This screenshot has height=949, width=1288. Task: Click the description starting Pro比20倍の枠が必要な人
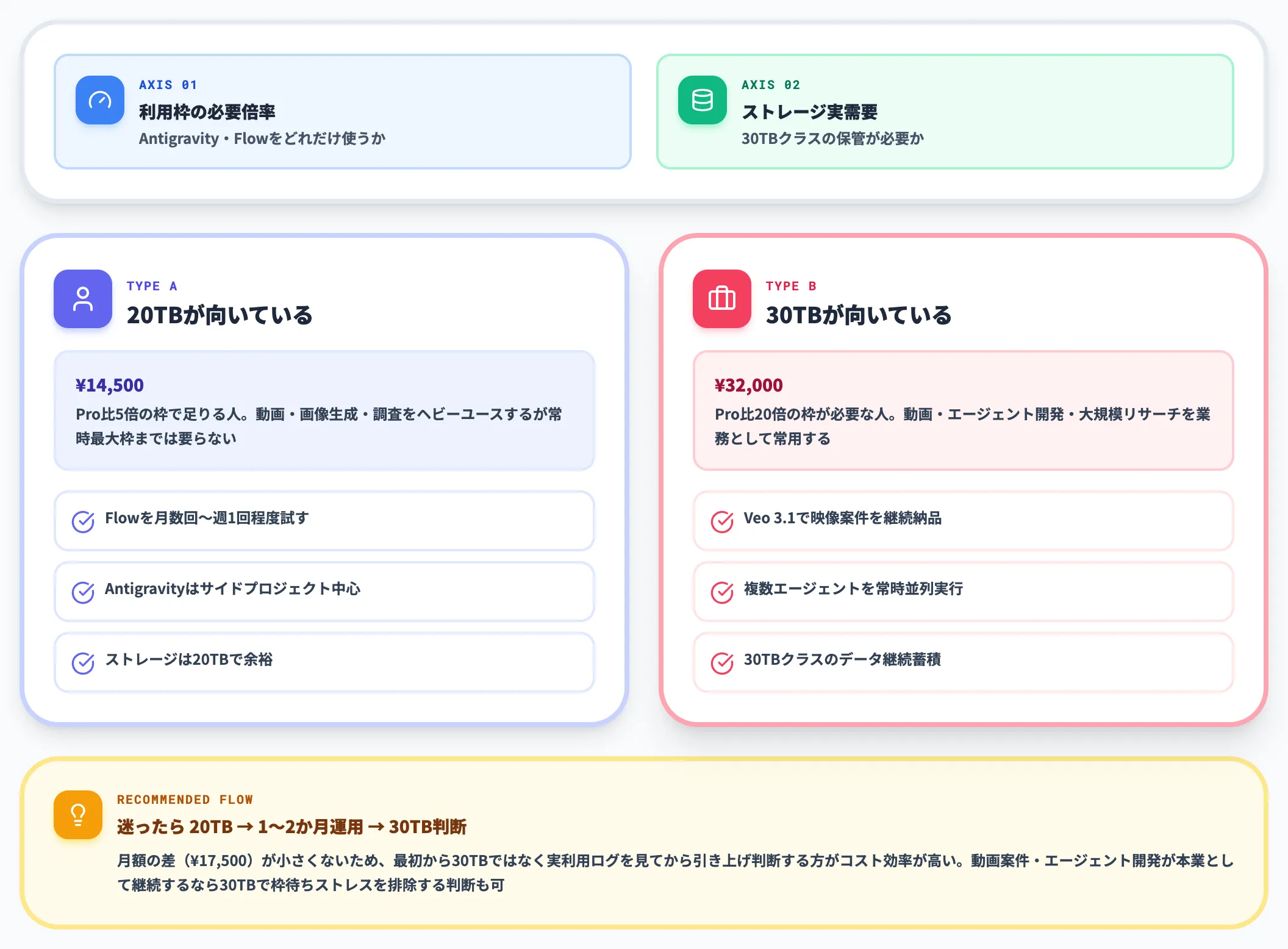point(962,426)
